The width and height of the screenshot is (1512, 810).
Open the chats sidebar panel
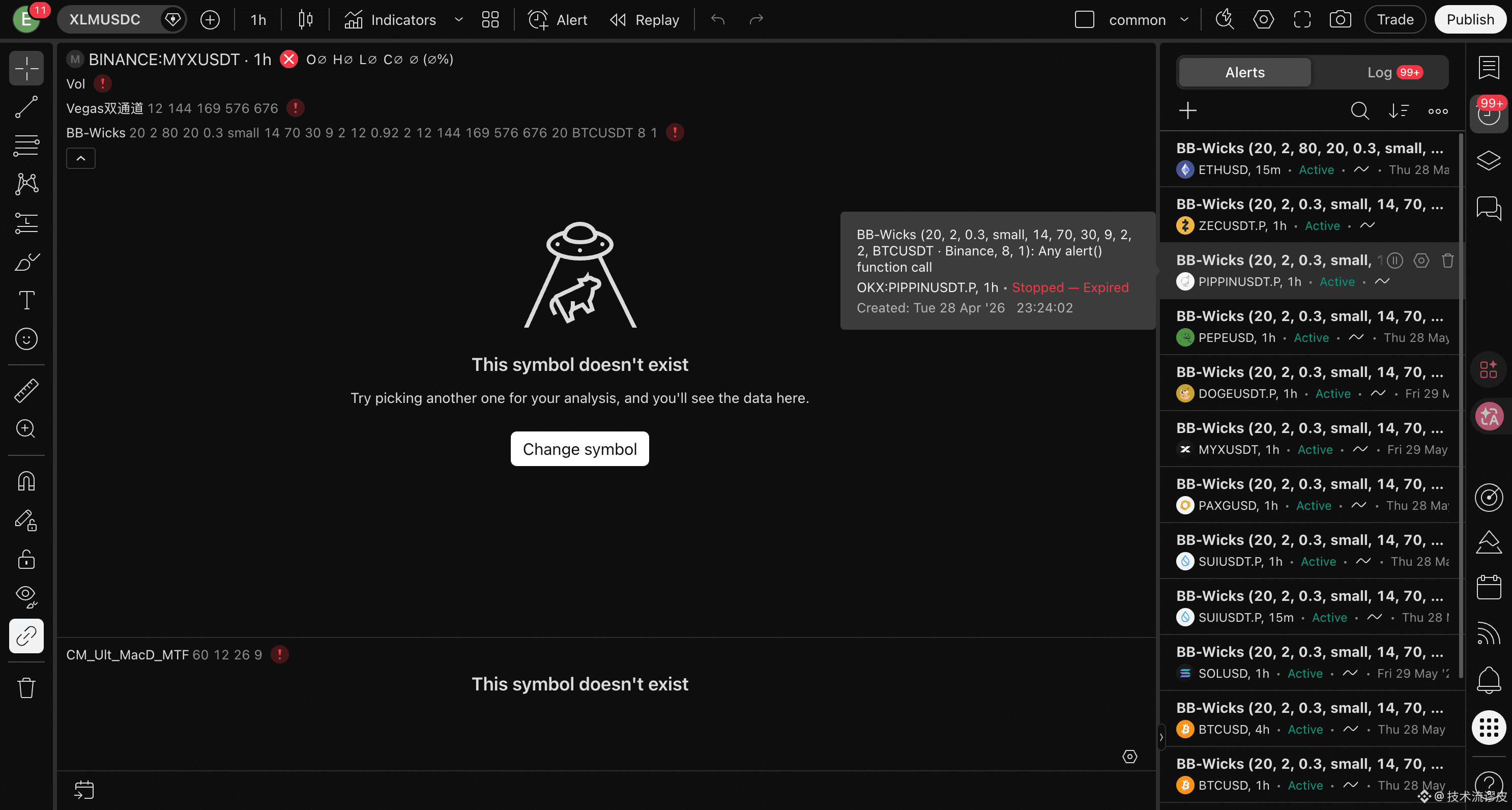click(1489, 208)
